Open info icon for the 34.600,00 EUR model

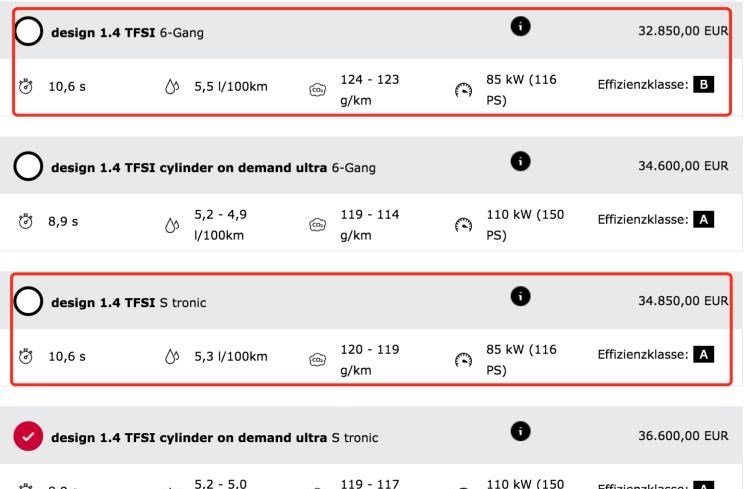[521, 161]
